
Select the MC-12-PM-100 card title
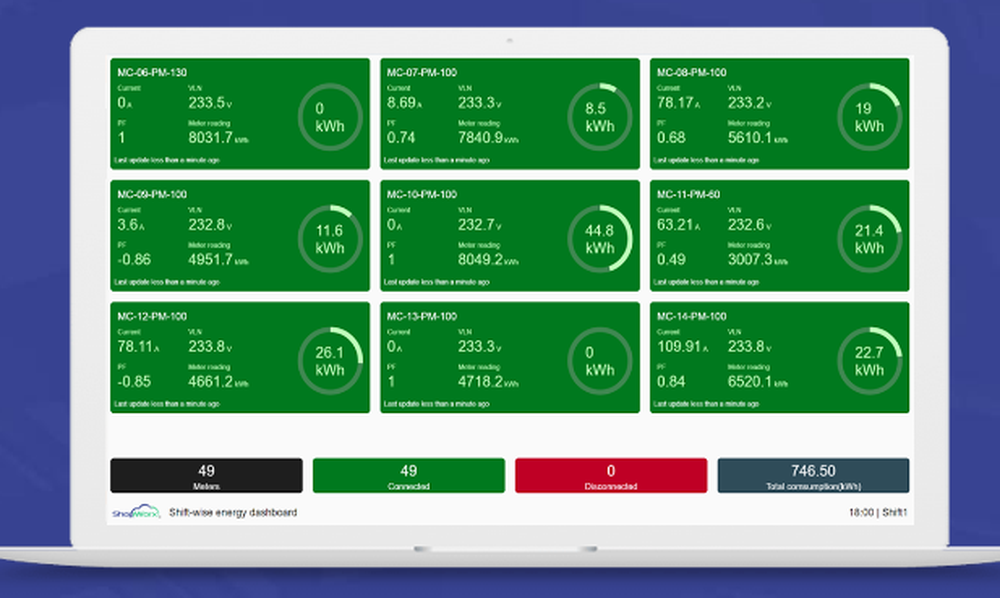[152, 316]
